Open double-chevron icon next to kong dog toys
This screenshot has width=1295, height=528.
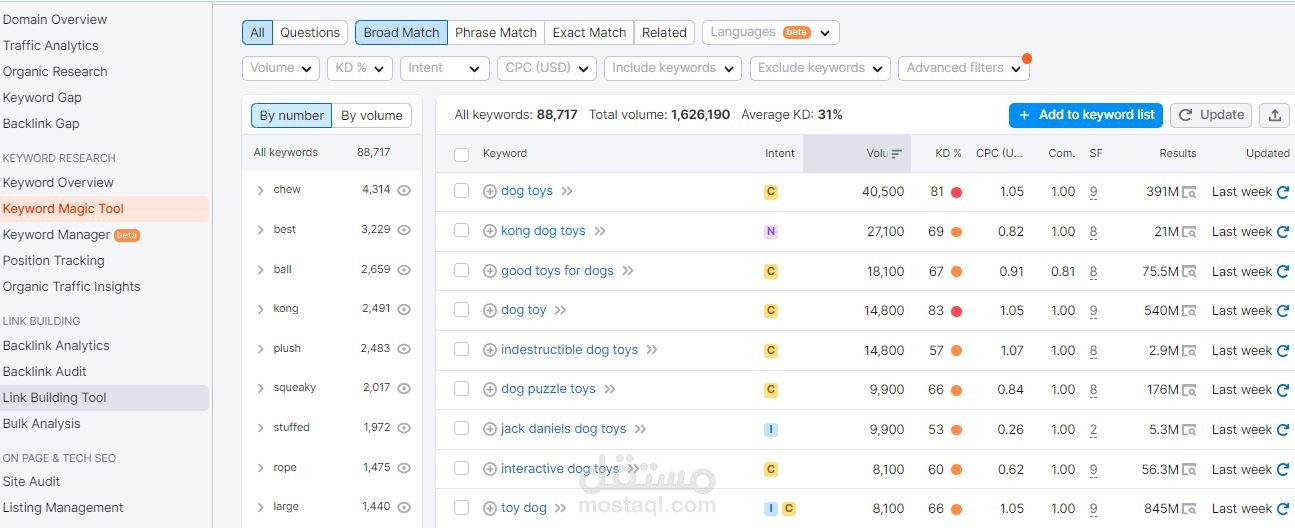pos(600,231)
